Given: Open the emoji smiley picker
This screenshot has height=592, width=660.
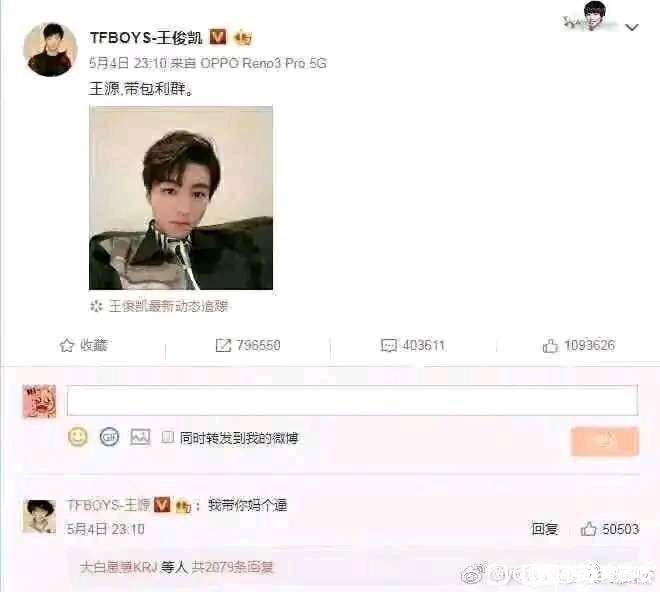Looking at the screenshot, I should tap(78, 437).
